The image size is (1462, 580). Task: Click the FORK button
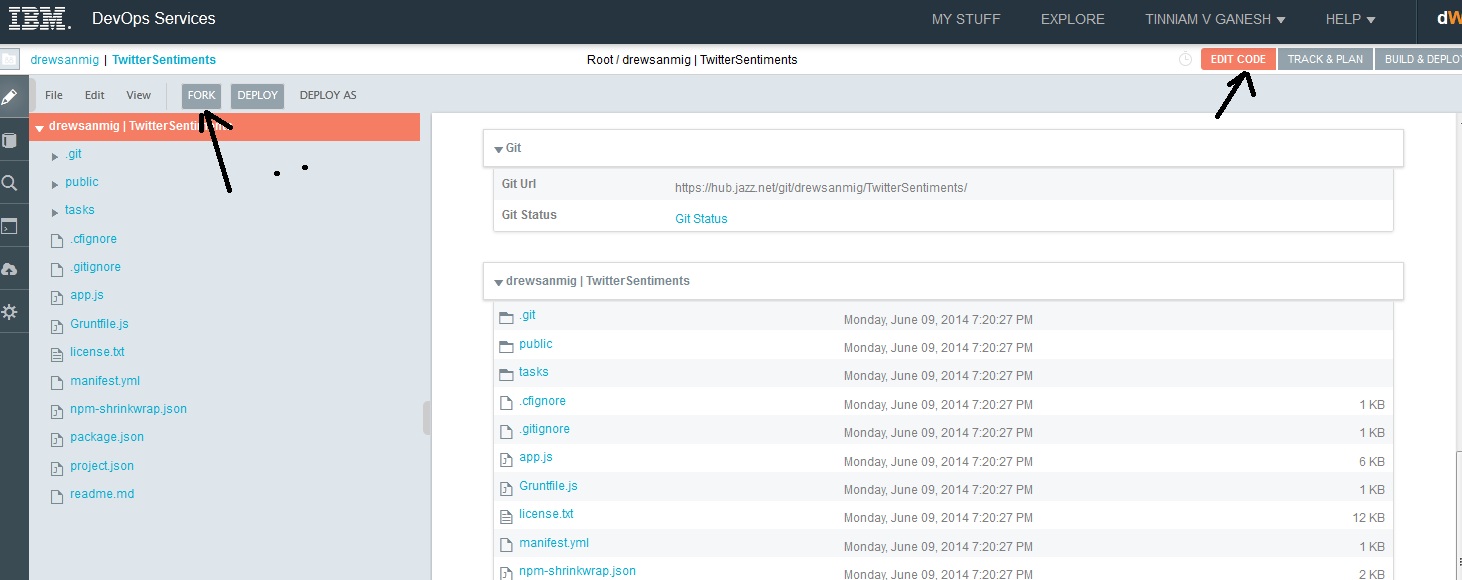click(x=201, y=95)
